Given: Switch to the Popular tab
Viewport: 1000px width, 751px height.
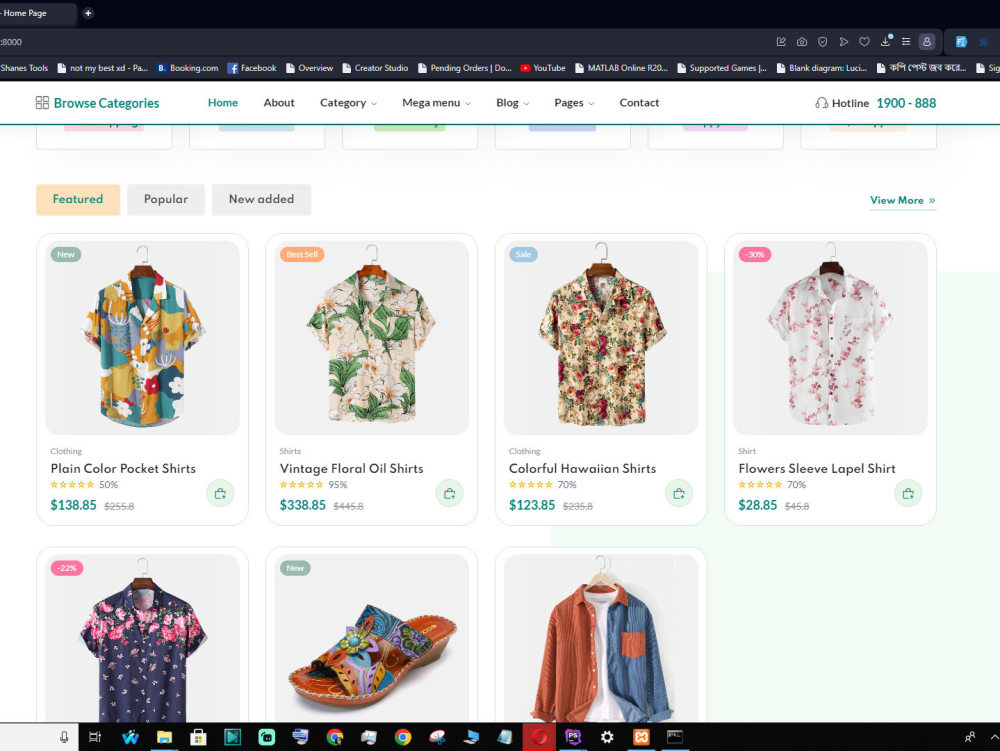Looking at the screenshot, I should pos(166,200).
